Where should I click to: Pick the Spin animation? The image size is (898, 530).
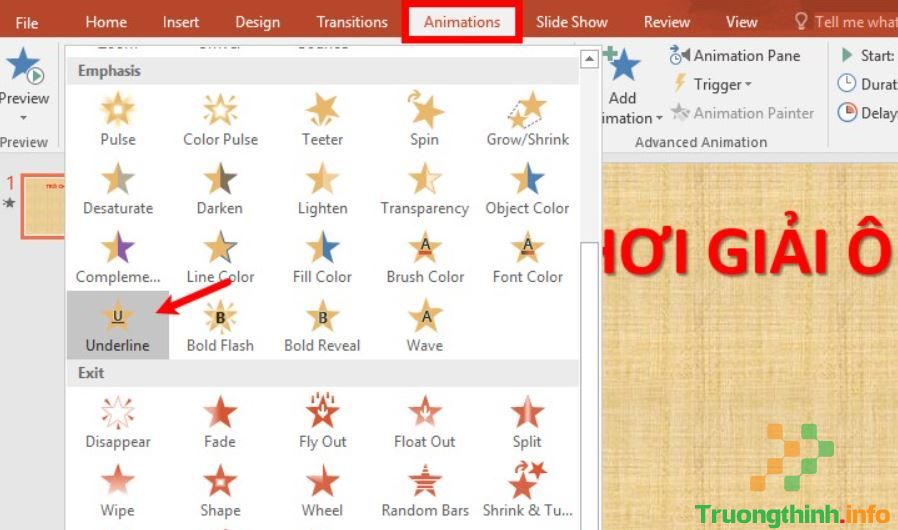point(424,119)
